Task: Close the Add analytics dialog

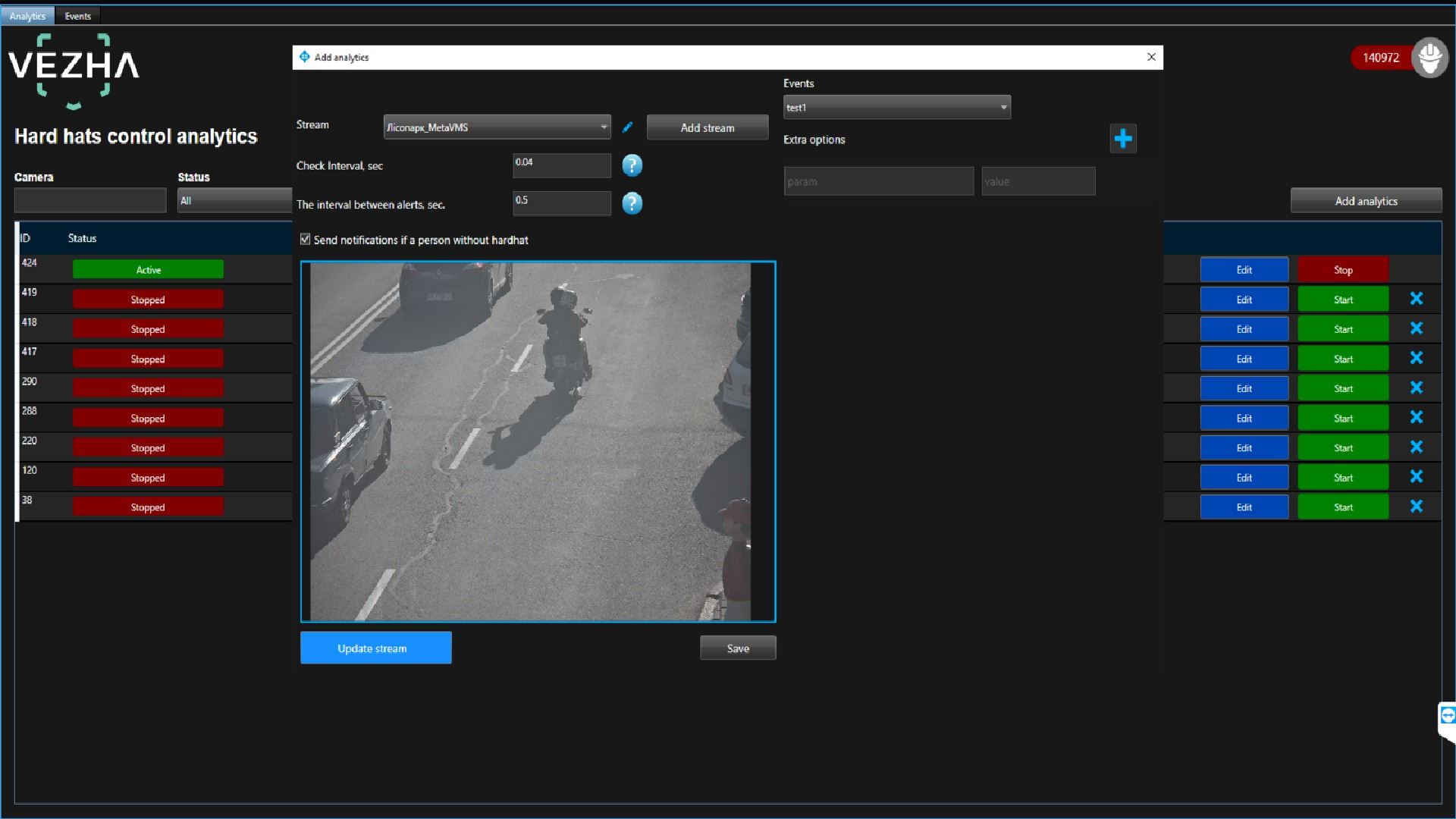Action: (x=1151, y=57)
